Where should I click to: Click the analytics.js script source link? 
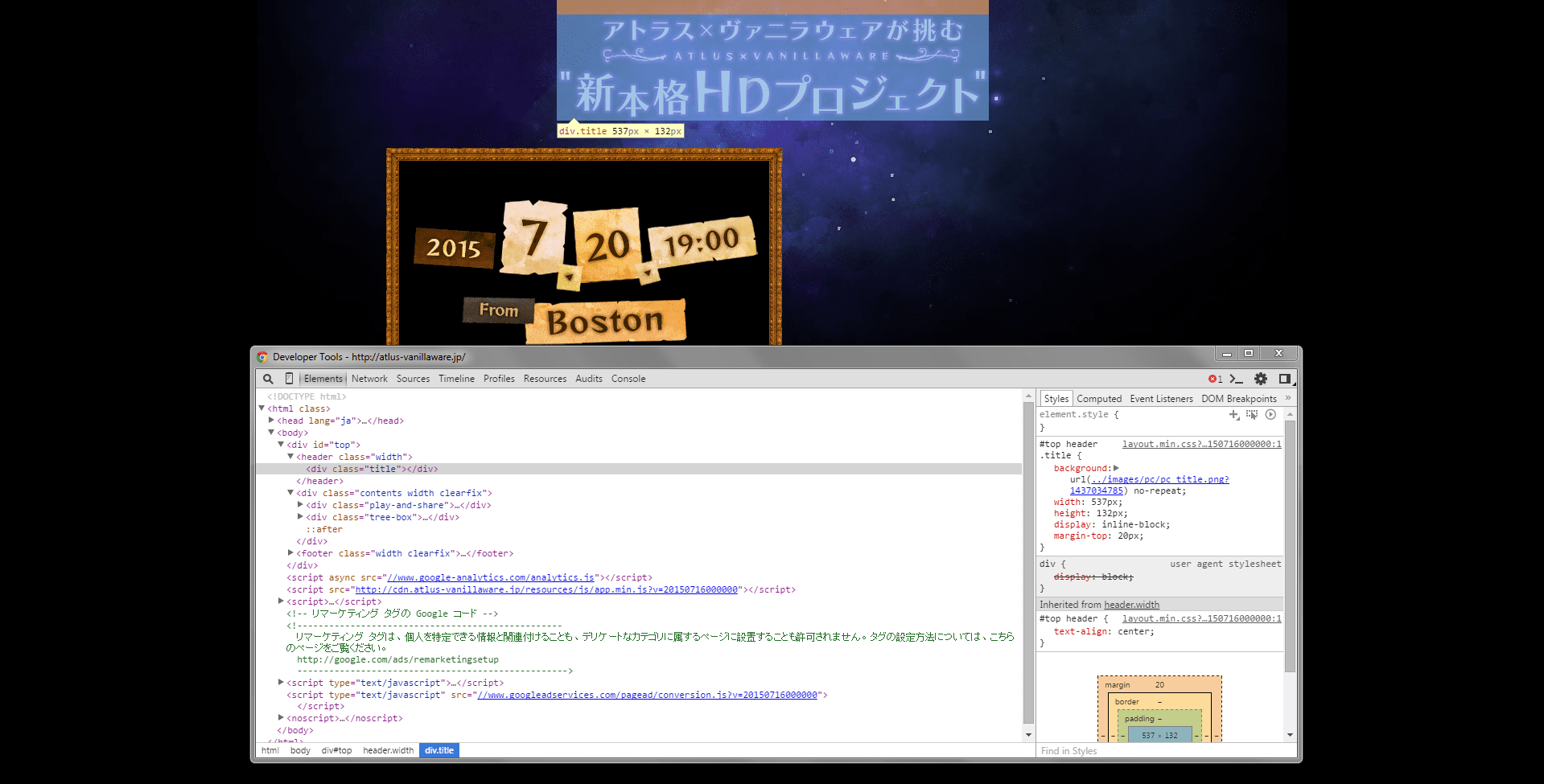[x=490, y=577]
